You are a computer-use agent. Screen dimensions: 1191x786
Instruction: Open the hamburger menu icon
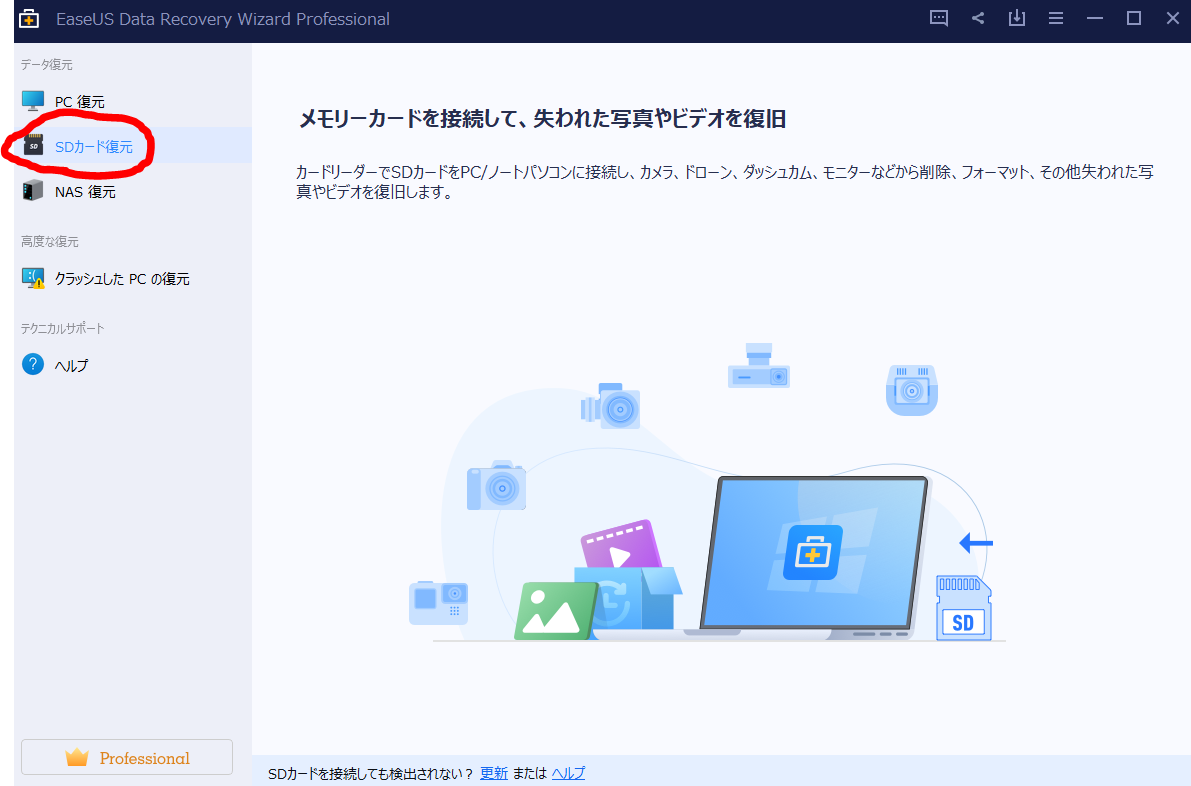point(1056,18)
